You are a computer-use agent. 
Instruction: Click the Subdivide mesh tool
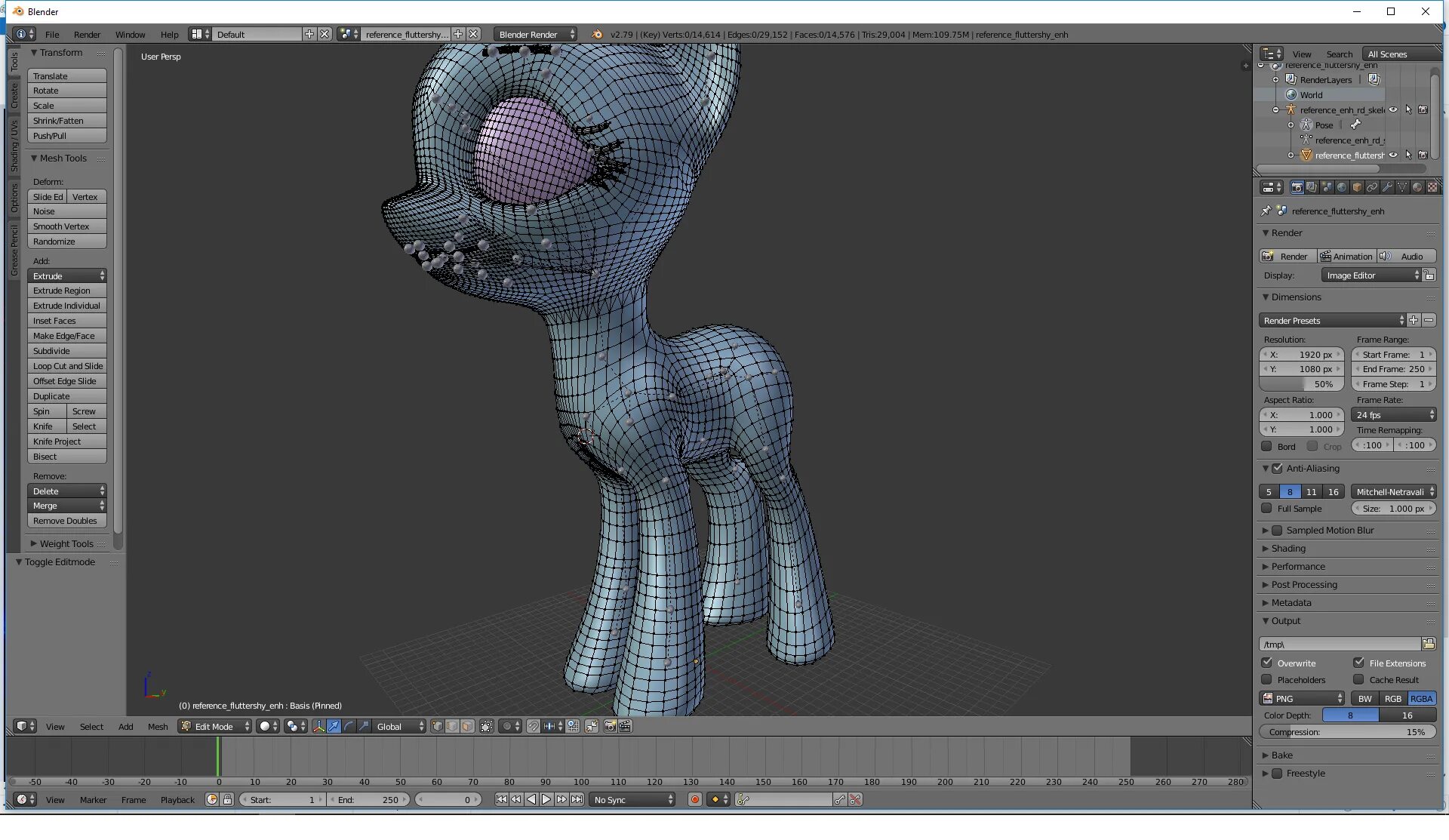tap(52, 350)
